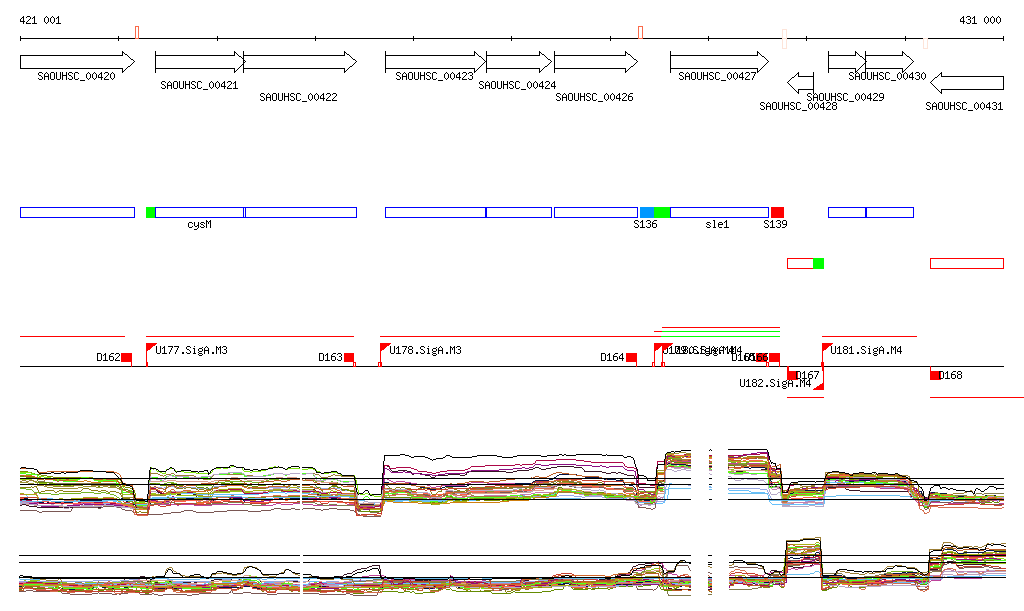The image size is (1024, 611).
Task: Select the SAOUHSC_00426 locus tag text
Action: pyautogui.click(x=594, y=97)
